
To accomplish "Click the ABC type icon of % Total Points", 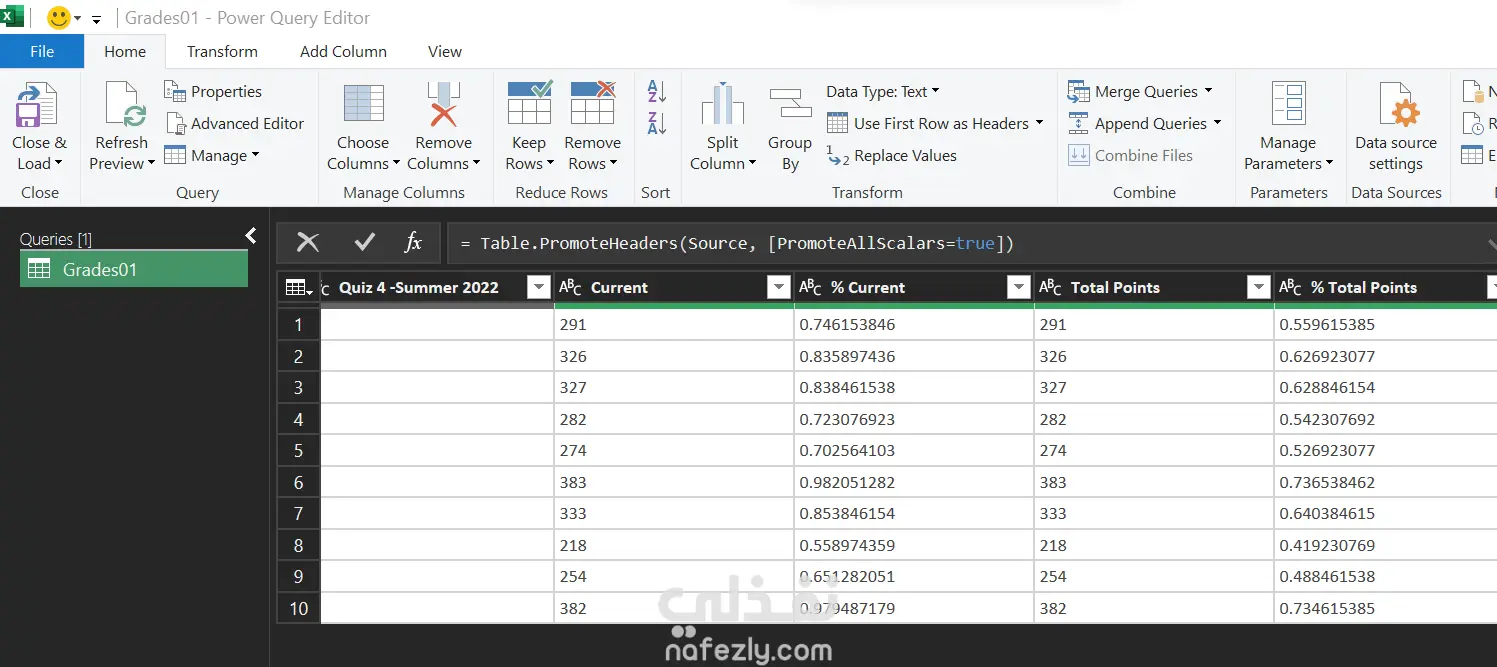I will pyautogui.click(x=1290, y=288).
